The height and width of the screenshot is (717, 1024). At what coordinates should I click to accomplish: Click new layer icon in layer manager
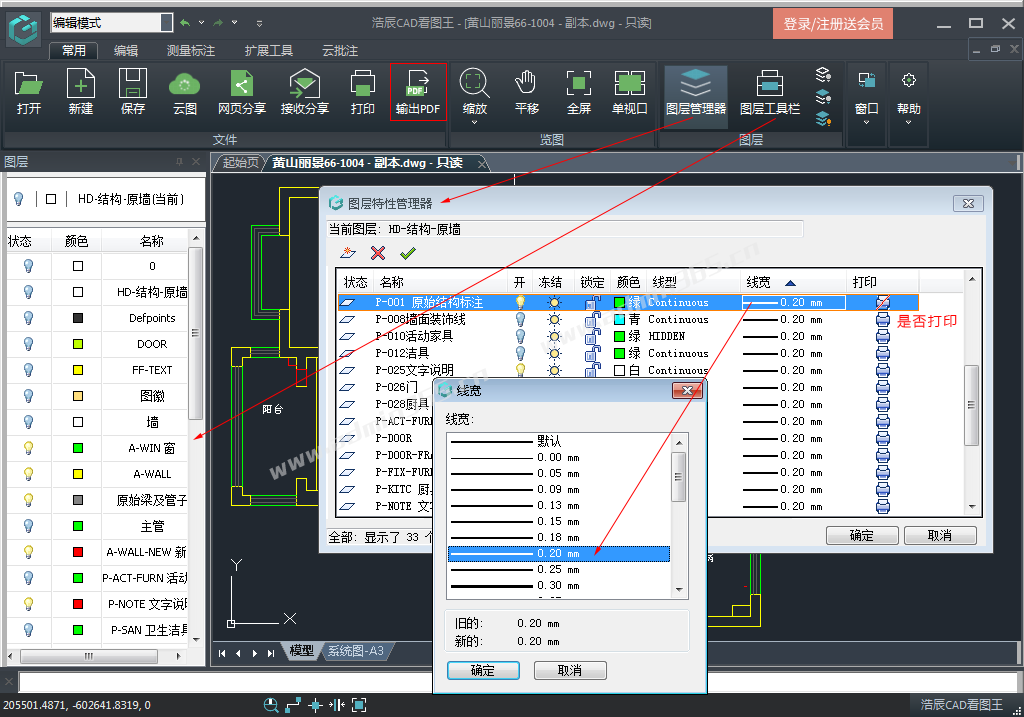point(348,253)
